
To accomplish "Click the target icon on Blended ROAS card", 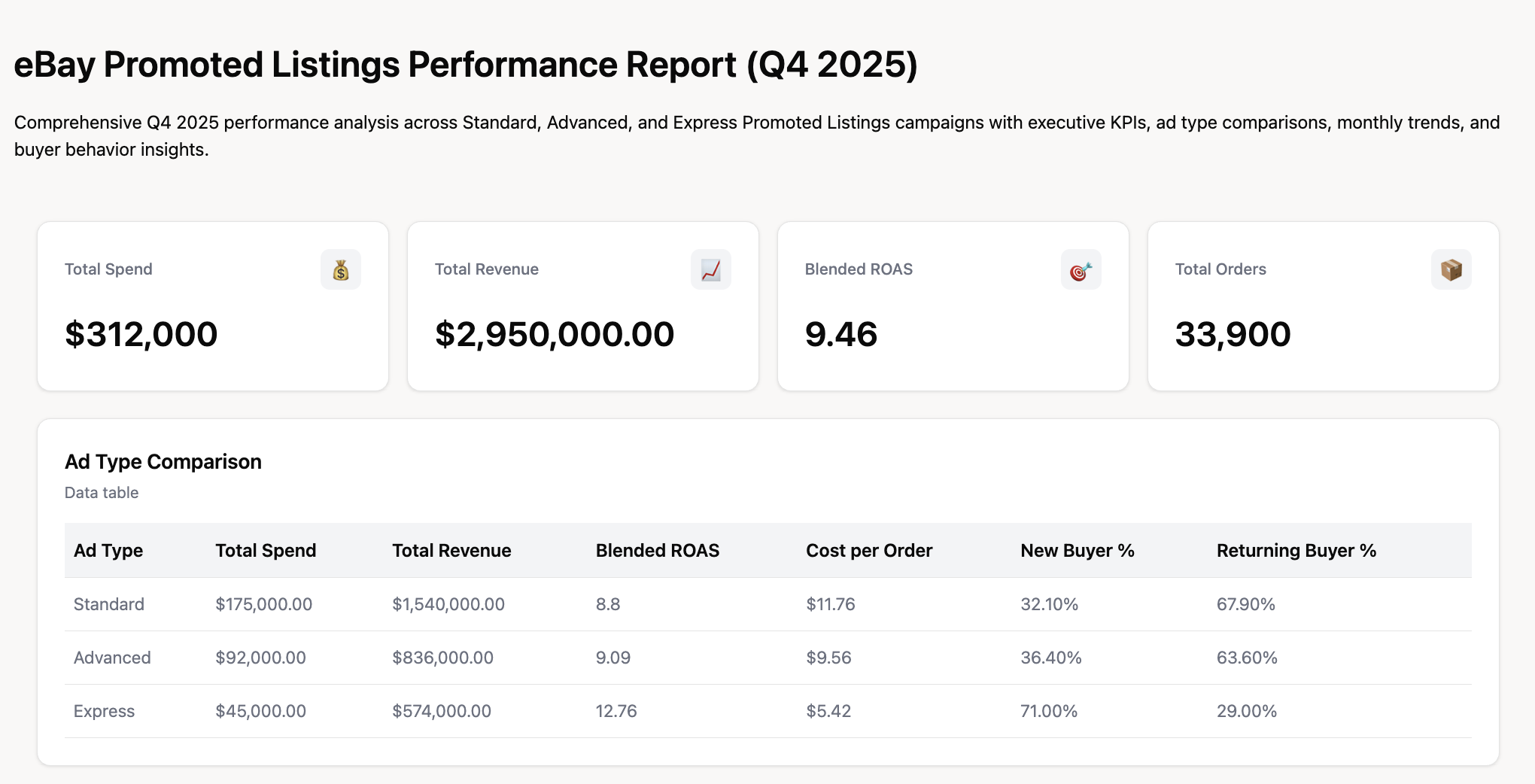I will click(1081, 269).
